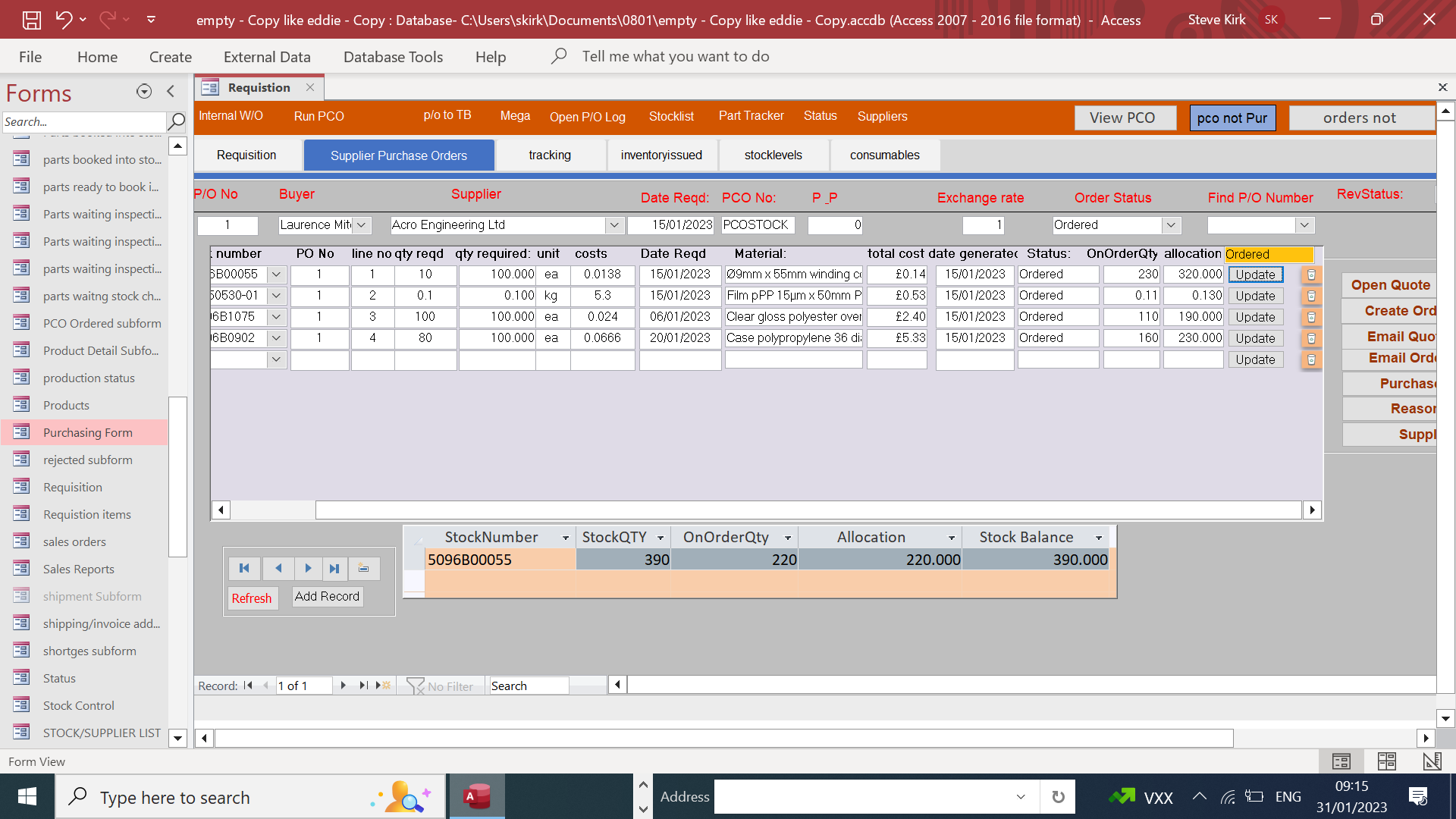
Task: Open the Windows Start menu
Action: (27, 796)
